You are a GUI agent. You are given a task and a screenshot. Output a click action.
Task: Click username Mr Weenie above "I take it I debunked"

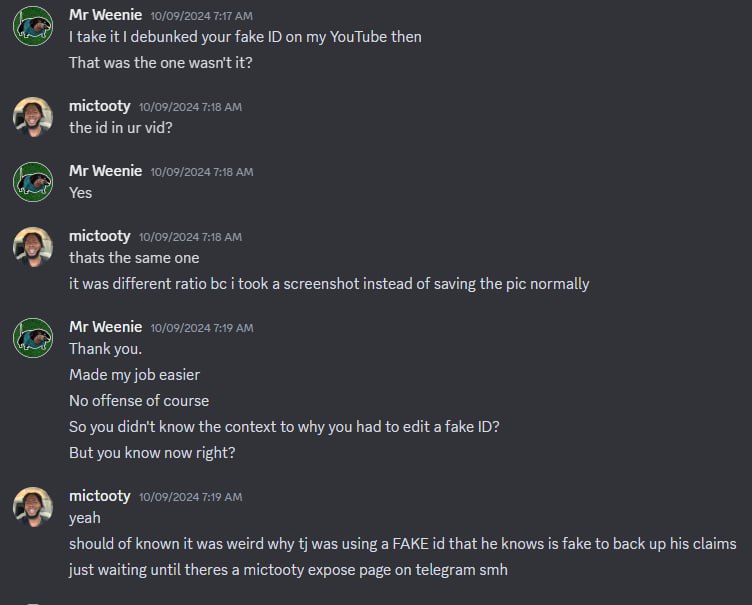tap(105, 15)
